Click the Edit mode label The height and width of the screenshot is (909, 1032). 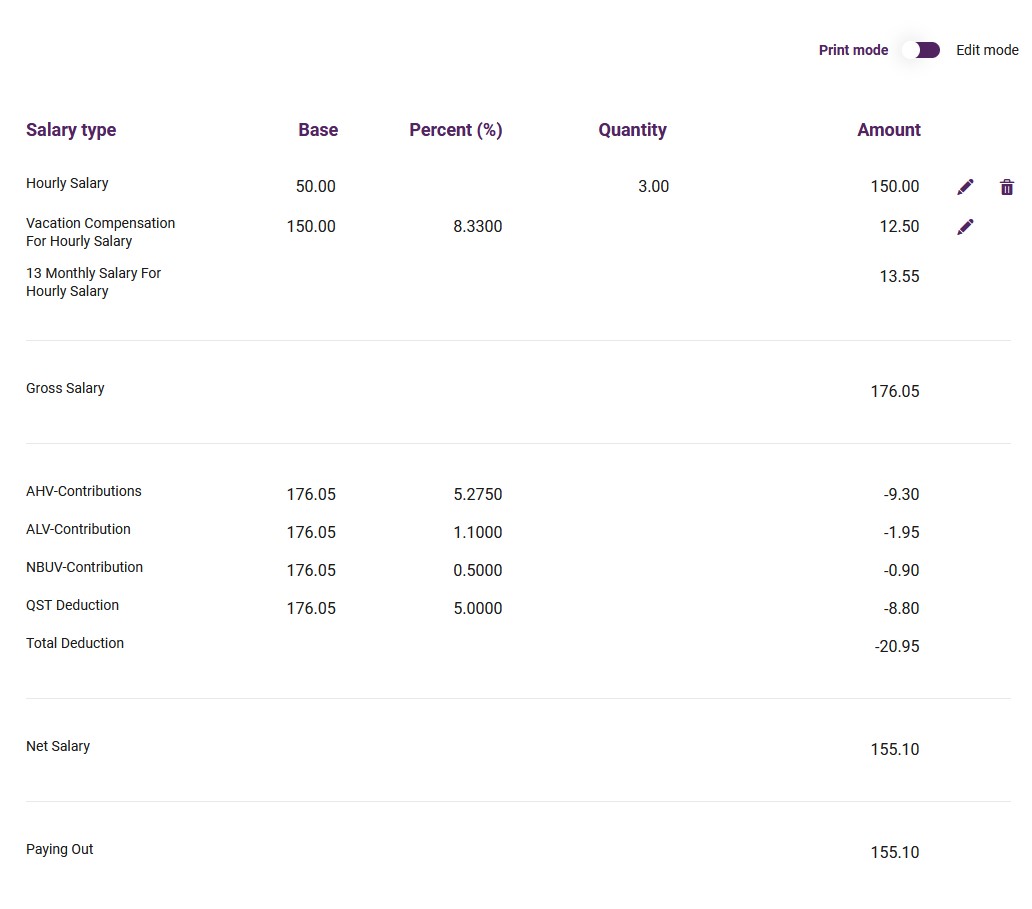point(987,50)
